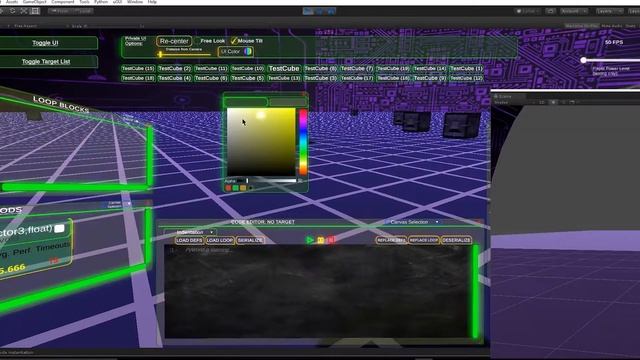The height and width of the screenshot is (360, 640).
Task: Click the rainbow UI Color icon
Action: click(248, 51)
